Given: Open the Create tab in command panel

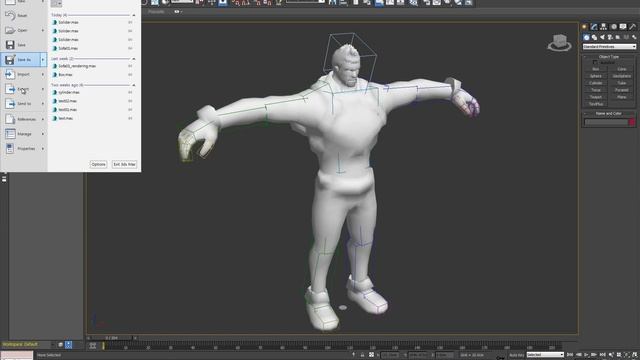Looking at the screenshot, I should (585, 27).
